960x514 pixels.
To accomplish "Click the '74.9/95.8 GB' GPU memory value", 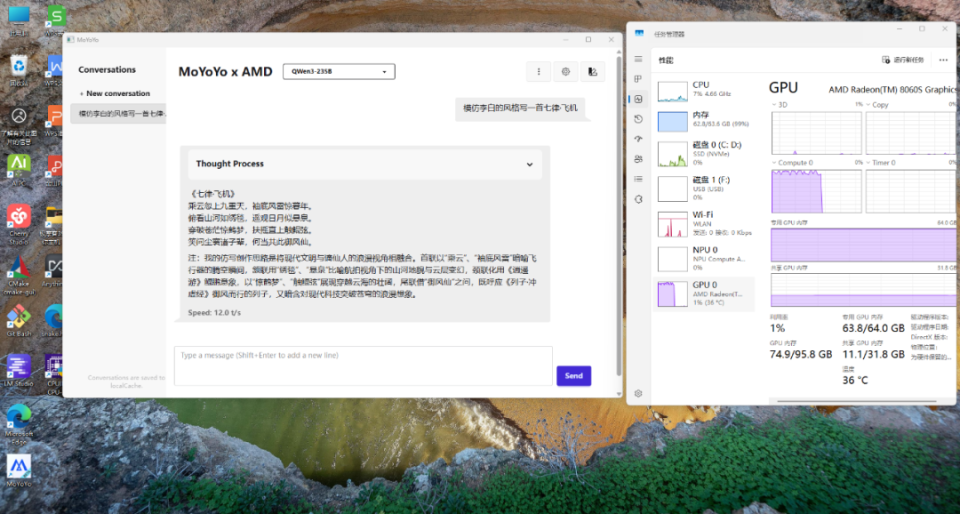I will tap(800, 354).
